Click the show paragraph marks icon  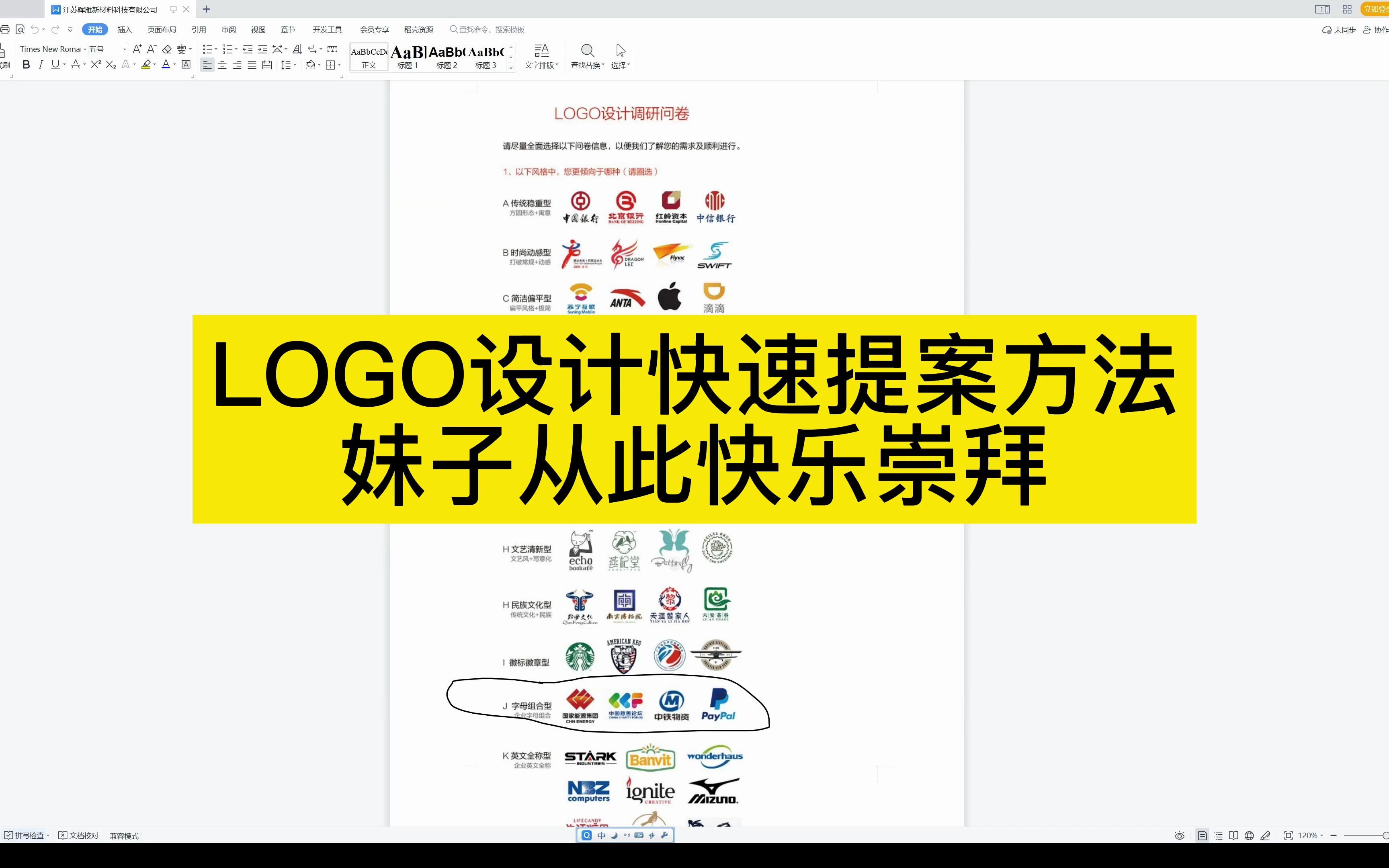coord(312,49)
